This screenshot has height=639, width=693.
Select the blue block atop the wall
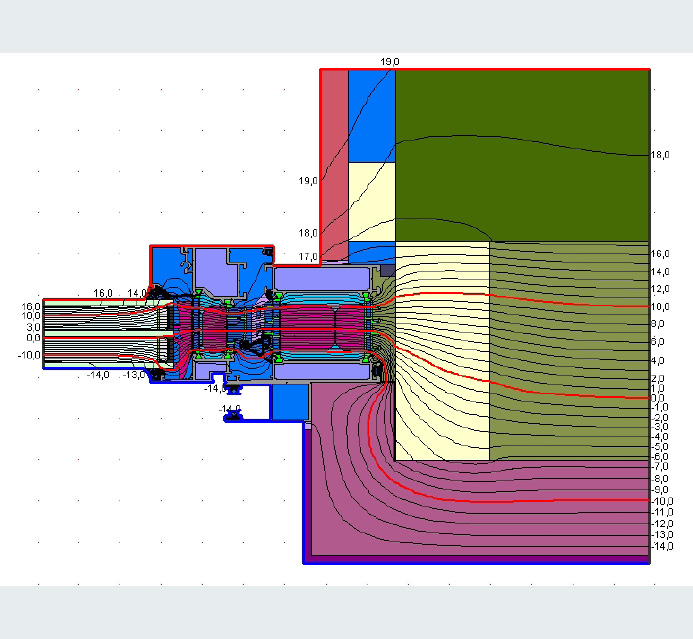(x=371, y=115)
